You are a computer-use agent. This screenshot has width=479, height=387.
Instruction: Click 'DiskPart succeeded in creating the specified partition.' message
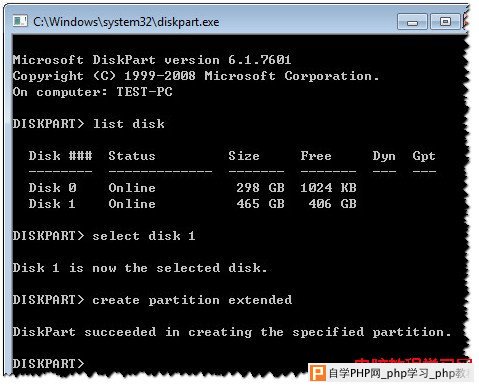tap(232, 332)
